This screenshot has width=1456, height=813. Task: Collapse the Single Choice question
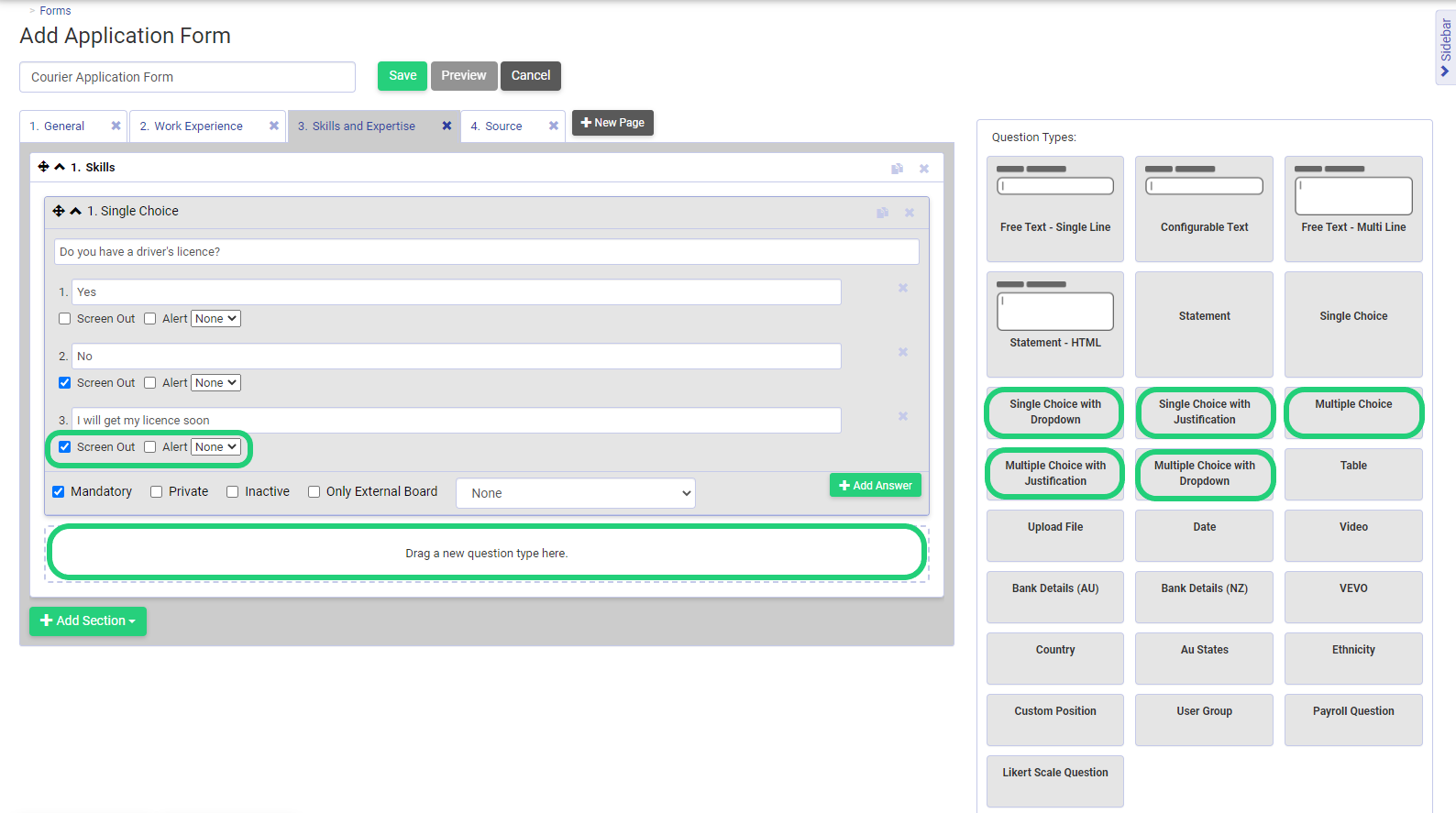(x=75, y=211)
